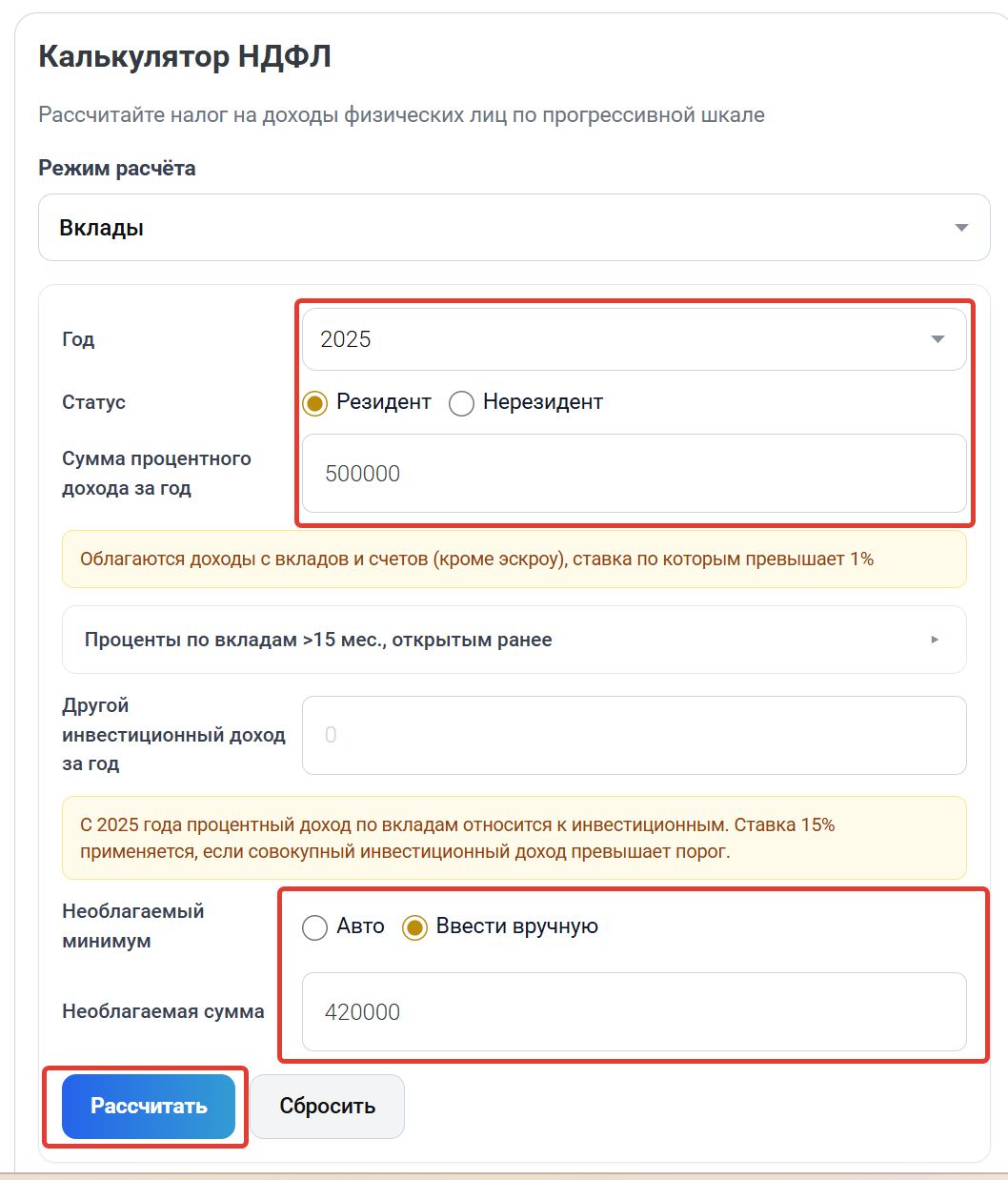The width and height of the screenshot is (1008, 1180).
Task: Click the Сбросить button
Action: point(328,1107)
